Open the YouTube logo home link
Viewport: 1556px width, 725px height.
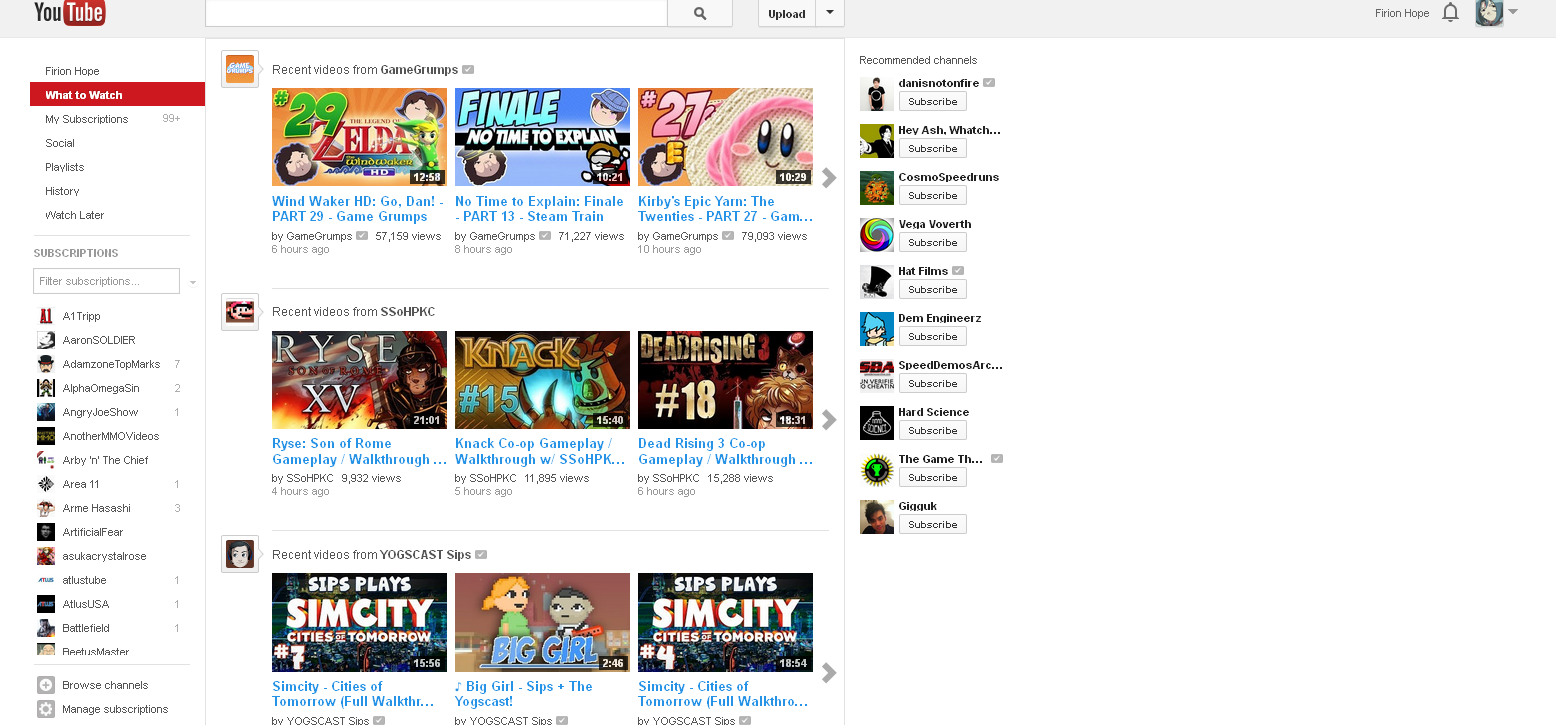pyautogui.click(x=69, y=12)
